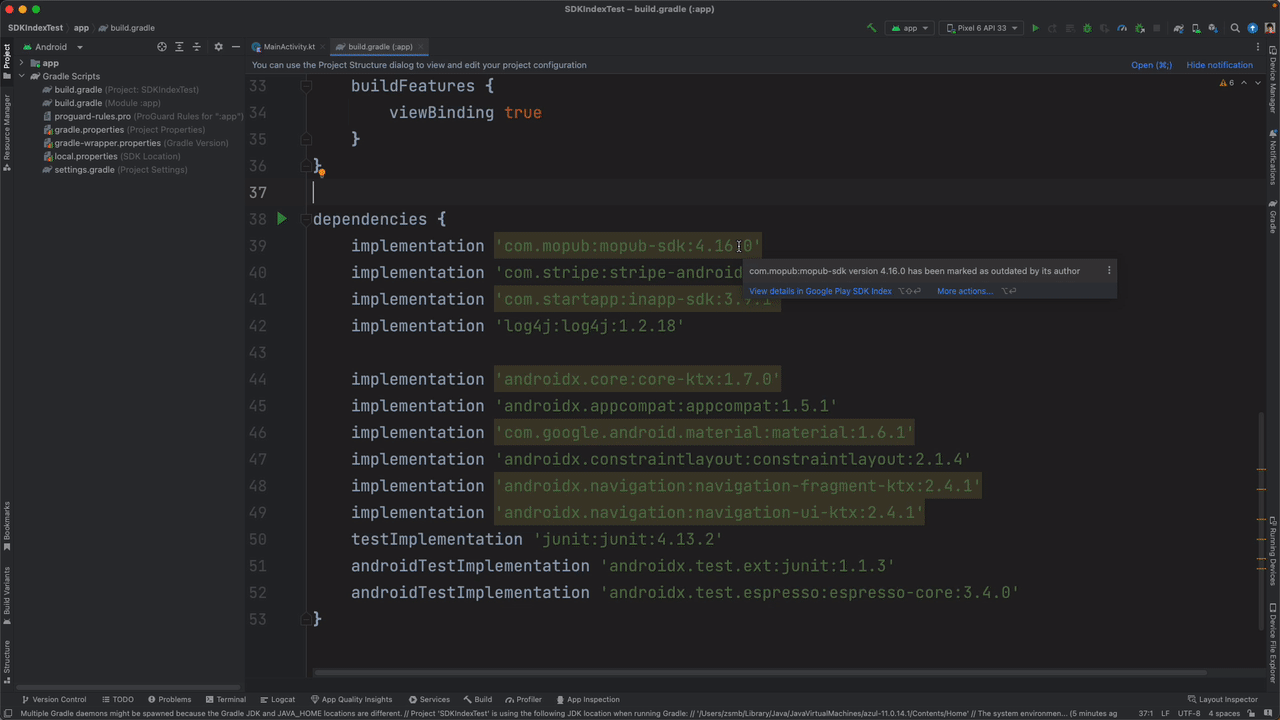Start debugging with the green bug icon

(1087, 28)
